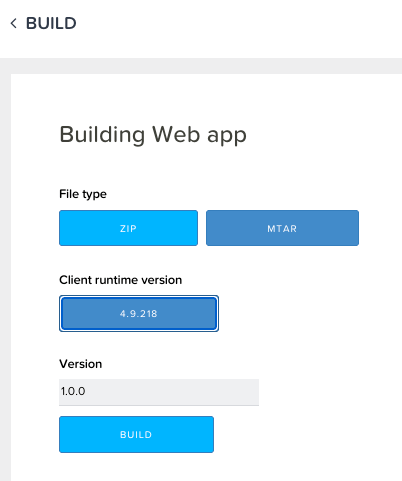Place the cursor in the 1.0.0 version box
The image size is (402, 481).
coord(159,392)
